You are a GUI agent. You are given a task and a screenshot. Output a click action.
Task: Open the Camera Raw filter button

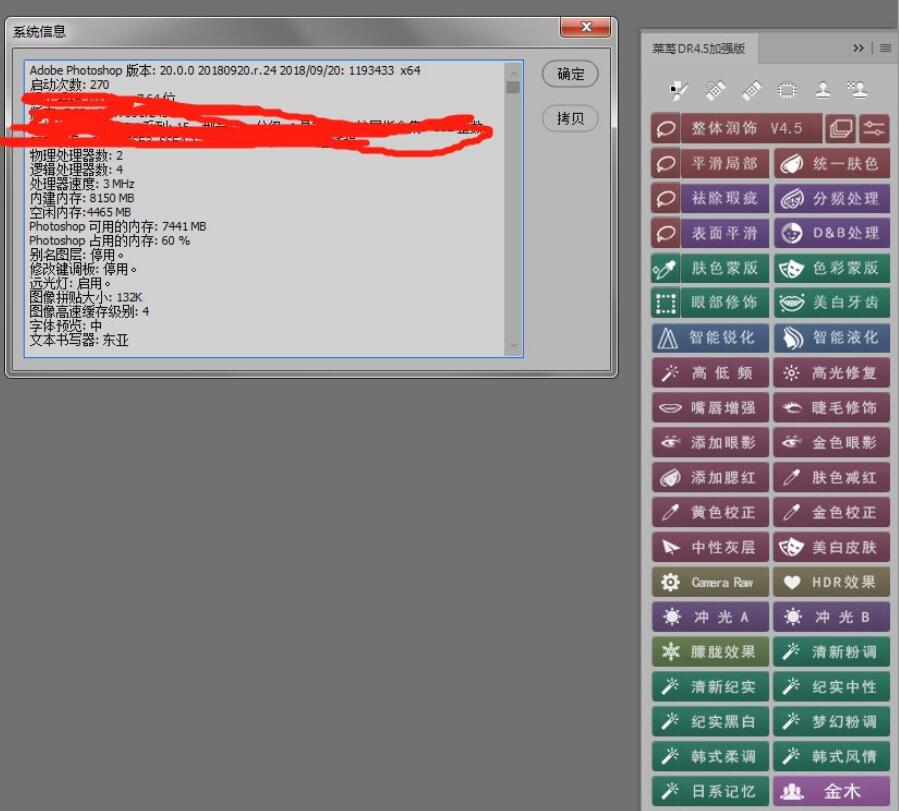coord(710,582)
